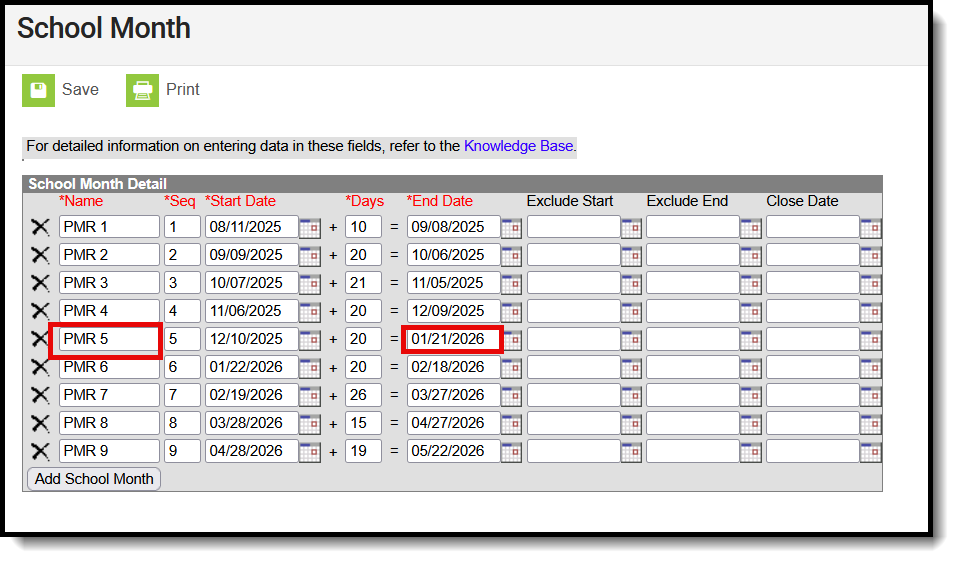Open Exclude End calendar for PMR 2
The image size is (958, 562).
pos(750,256)
